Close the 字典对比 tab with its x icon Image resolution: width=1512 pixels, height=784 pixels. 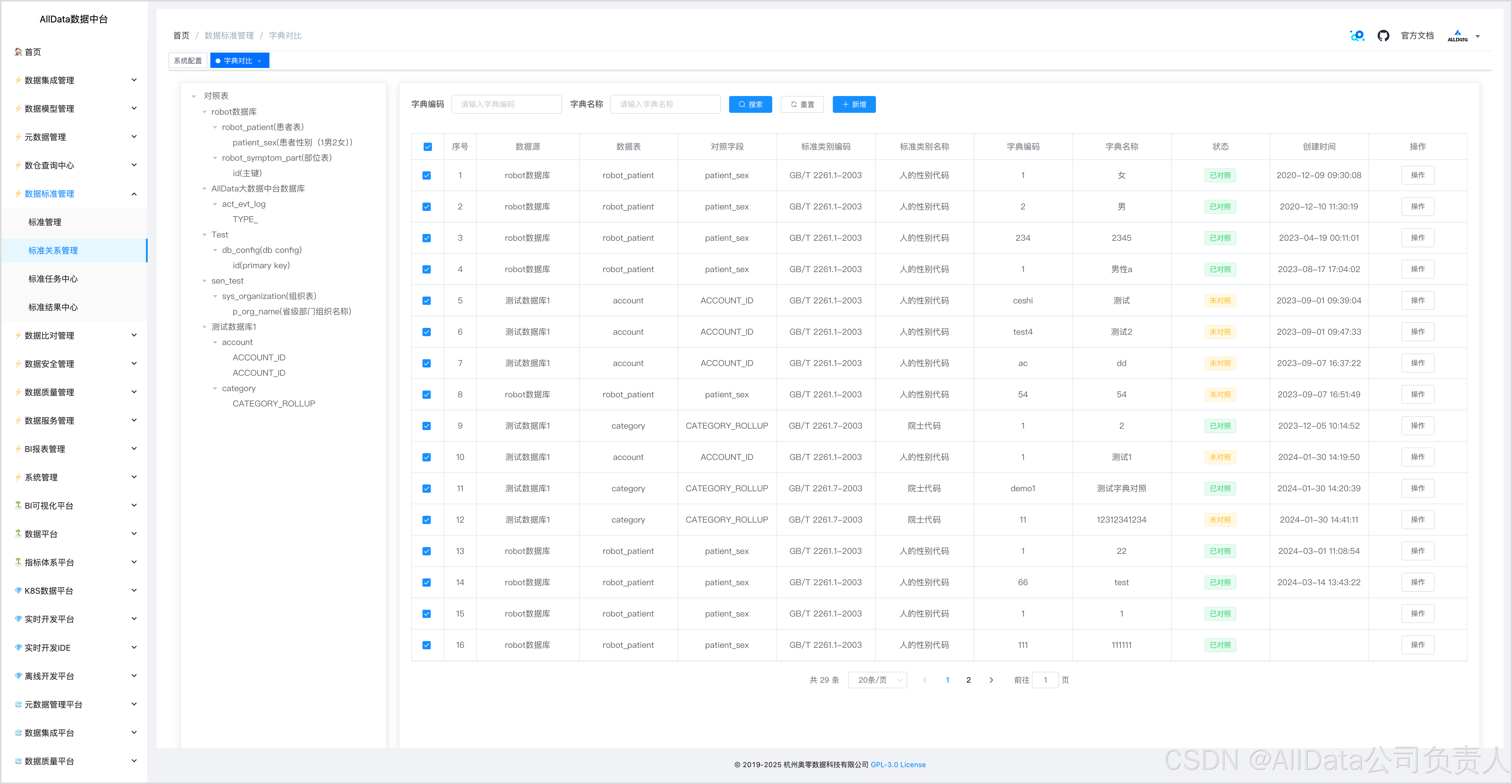tap(259, 61)
